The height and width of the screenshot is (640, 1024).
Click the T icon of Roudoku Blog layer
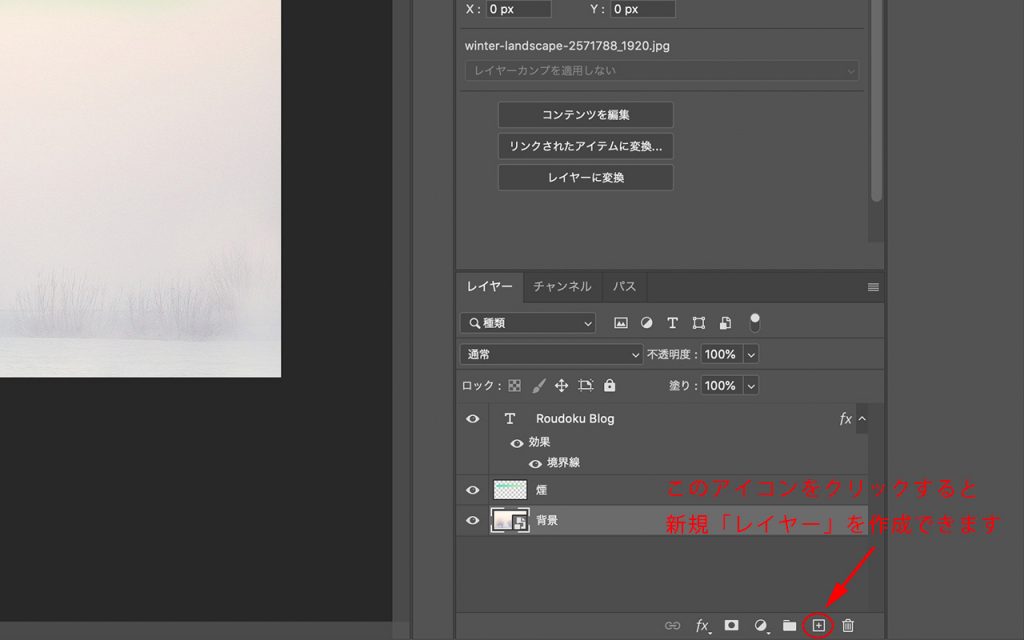509,419
